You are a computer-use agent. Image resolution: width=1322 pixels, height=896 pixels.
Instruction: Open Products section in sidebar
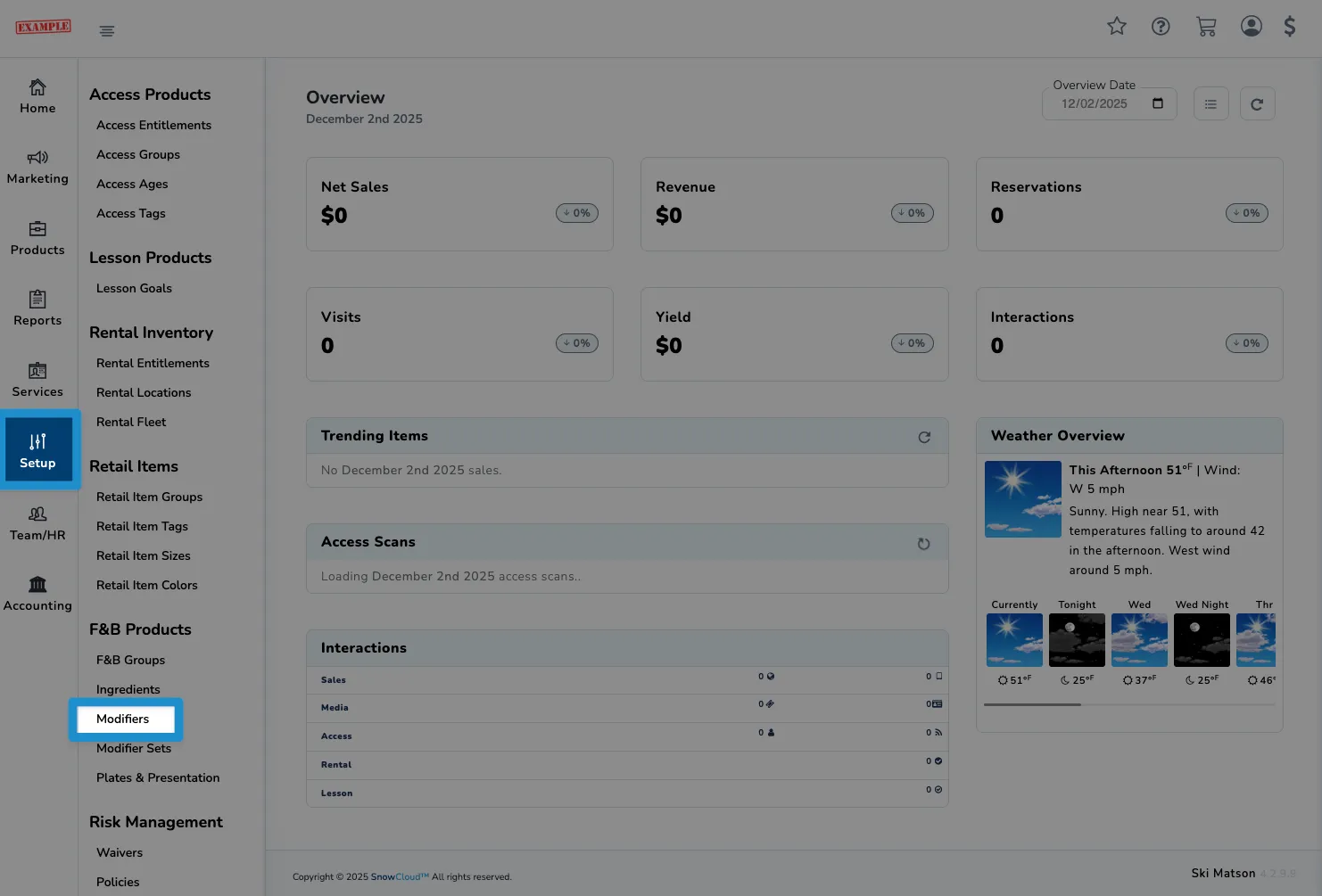[x=37, y=239]
